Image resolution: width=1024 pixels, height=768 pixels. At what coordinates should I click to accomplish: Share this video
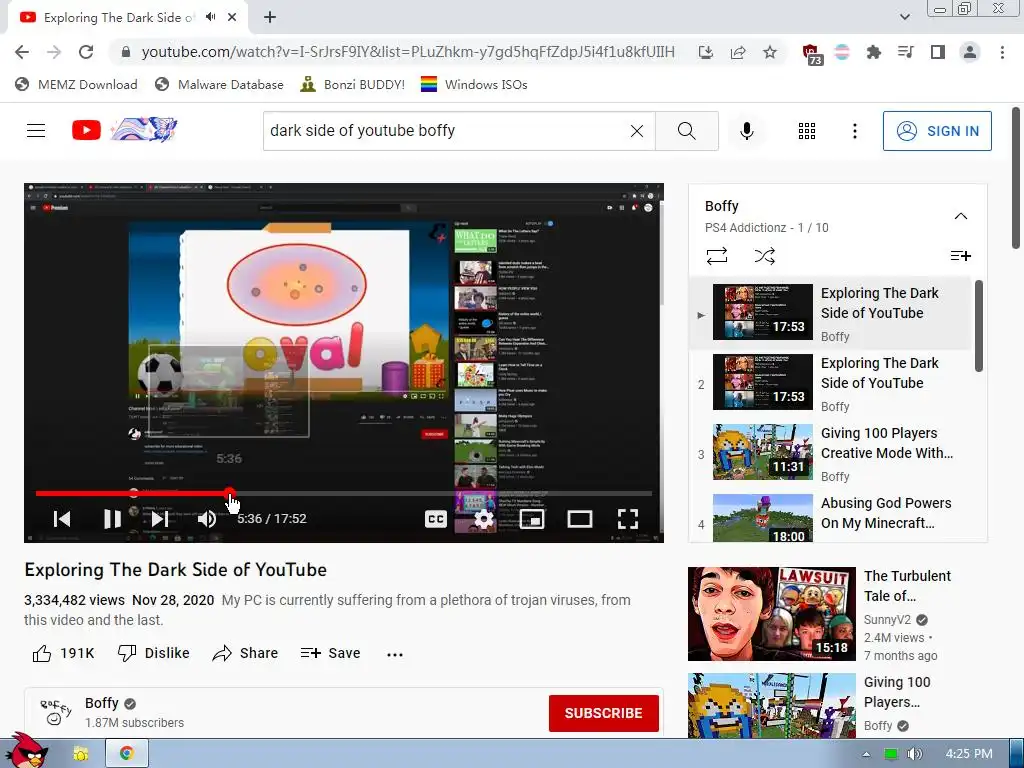pos(246,653)
